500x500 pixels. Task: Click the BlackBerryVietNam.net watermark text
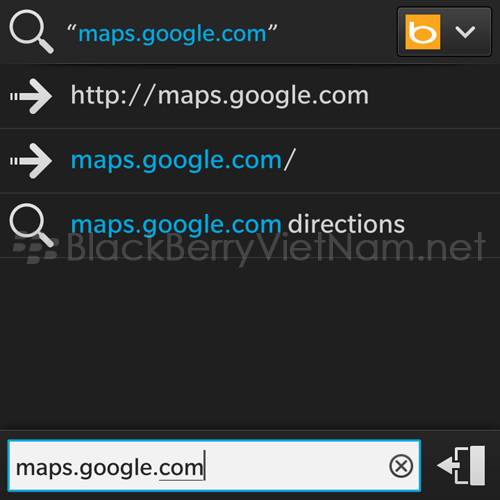[x=276, y=247]
